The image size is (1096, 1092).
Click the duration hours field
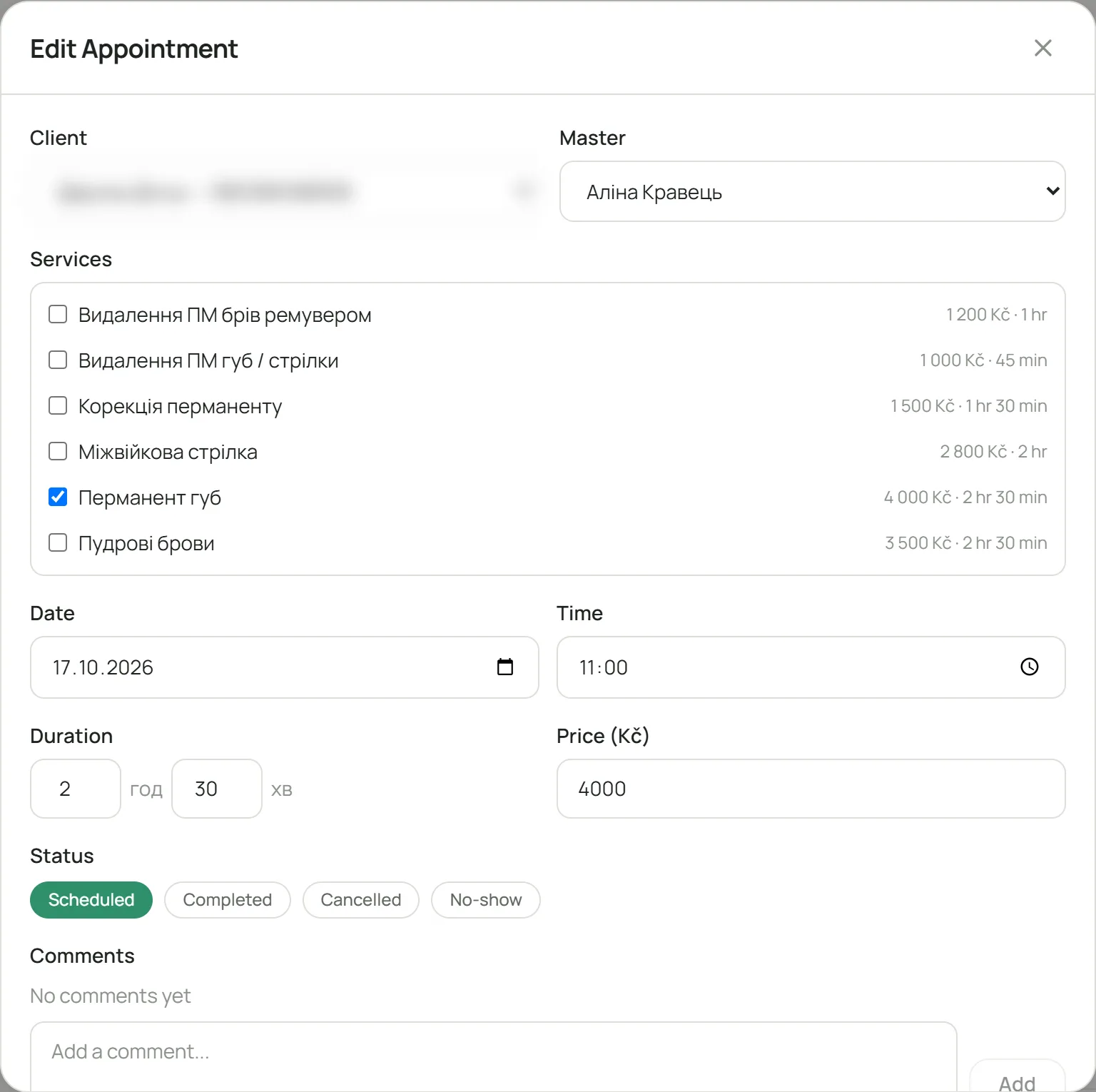tap(76, 789)
